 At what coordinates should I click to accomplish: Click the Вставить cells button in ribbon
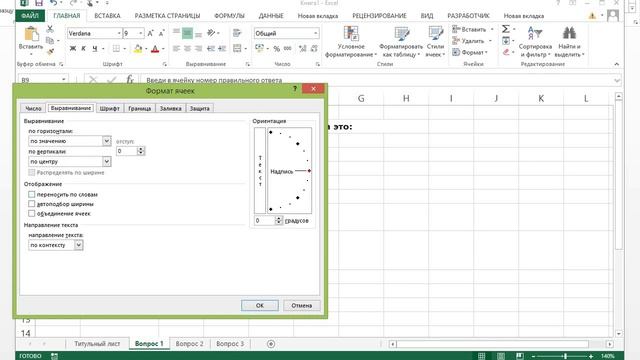pos(469,29)
